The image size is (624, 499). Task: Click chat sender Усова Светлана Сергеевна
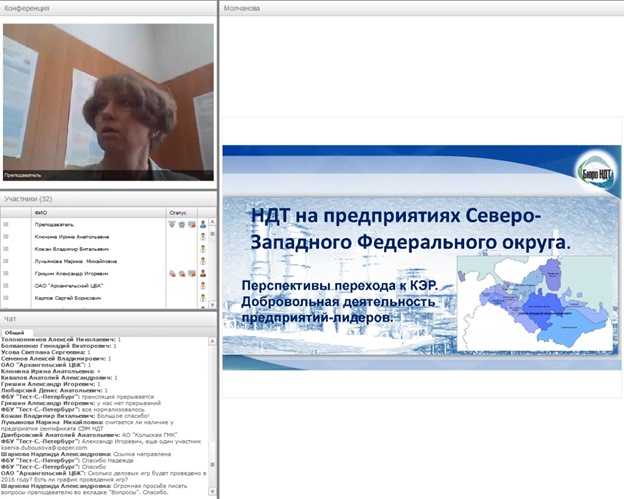coord(43,352)
